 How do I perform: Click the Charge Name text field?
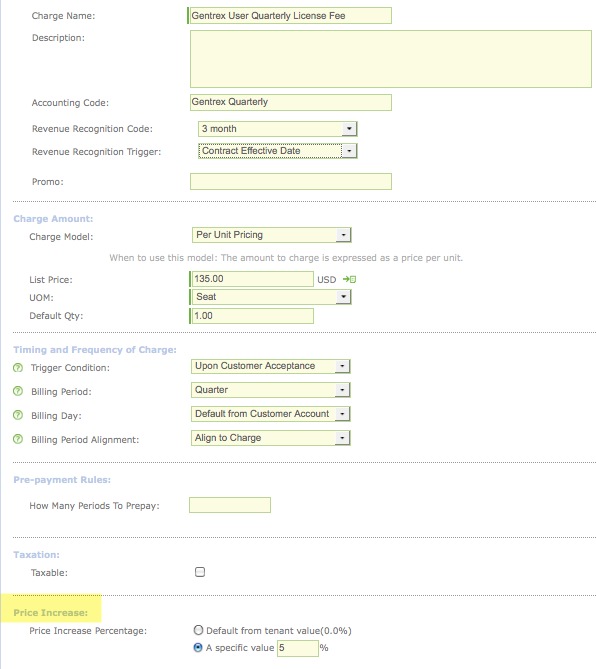pyautogui.click(x=291, y=16)
